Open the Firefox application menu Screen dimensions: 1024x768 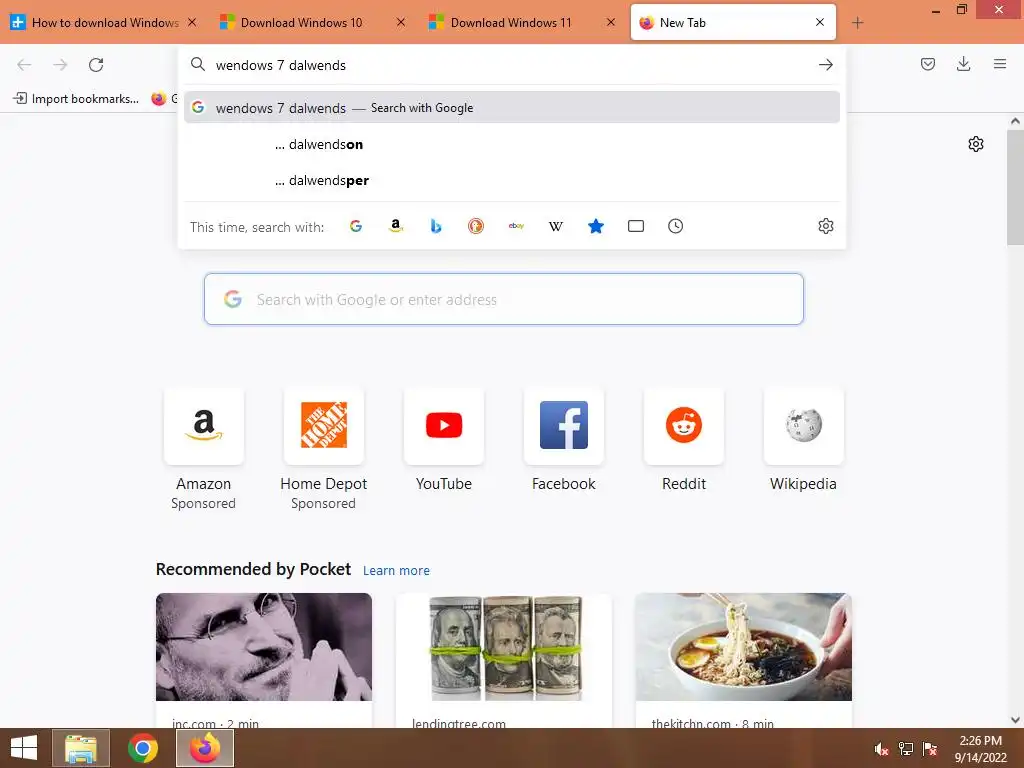pyautogui.click(x=999, y=64)
